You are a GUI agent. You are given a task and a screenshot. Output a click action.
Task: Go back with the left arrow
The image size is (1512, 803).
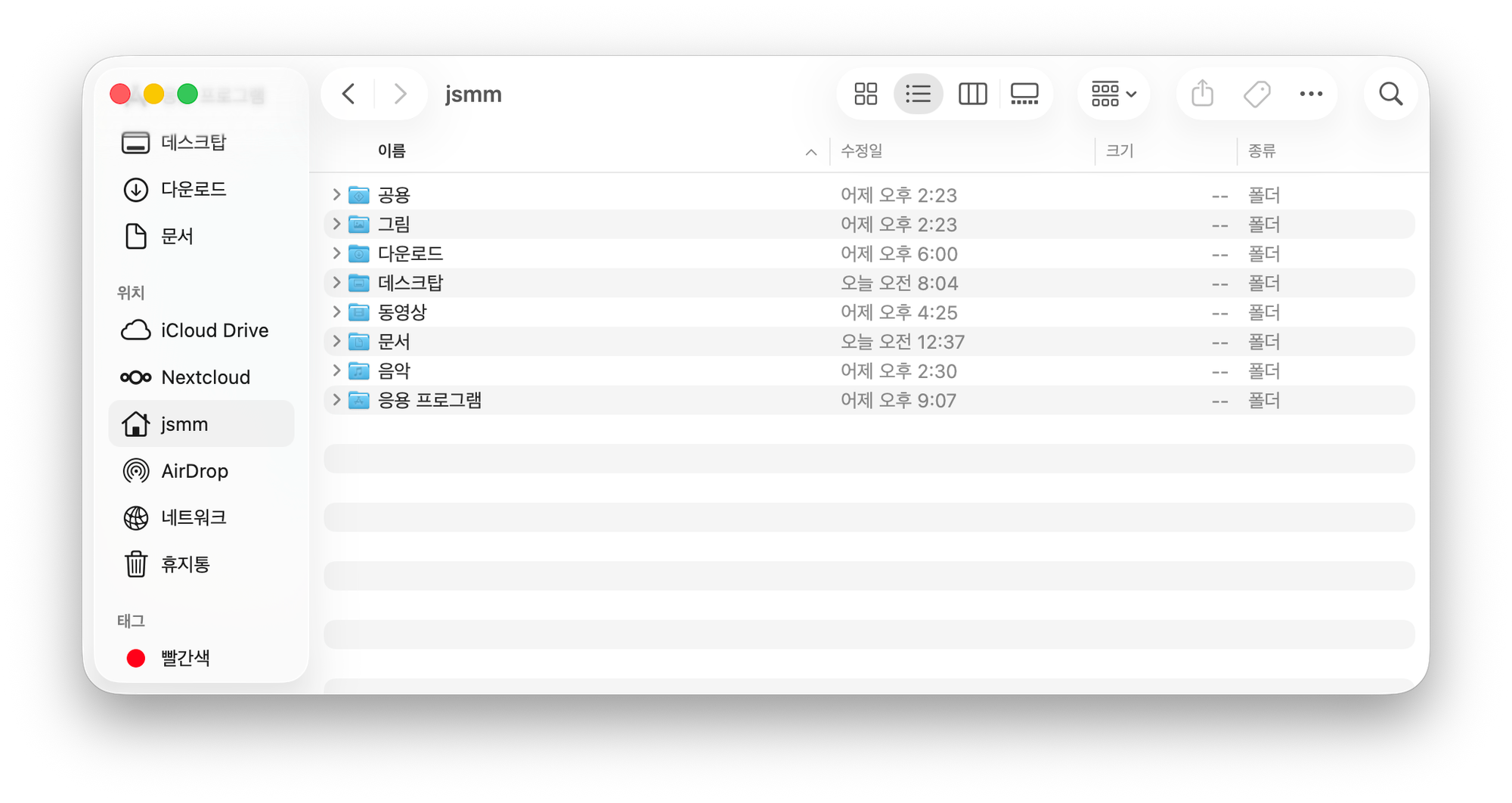click(x=349, y=94)
